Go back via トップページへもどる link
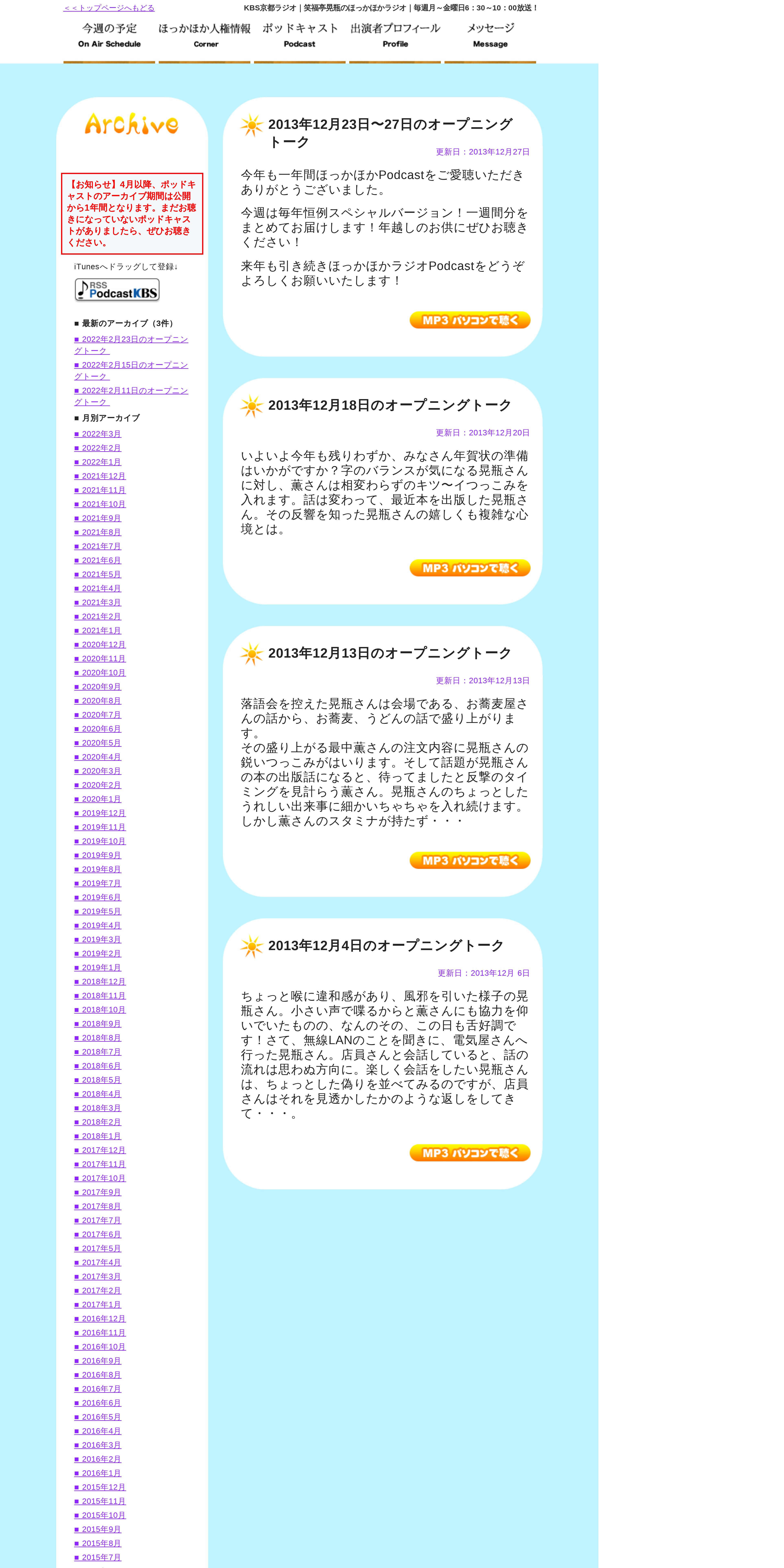Viewport: 784px width, 1568px height. pyautogui.click(x=109, y=8)
